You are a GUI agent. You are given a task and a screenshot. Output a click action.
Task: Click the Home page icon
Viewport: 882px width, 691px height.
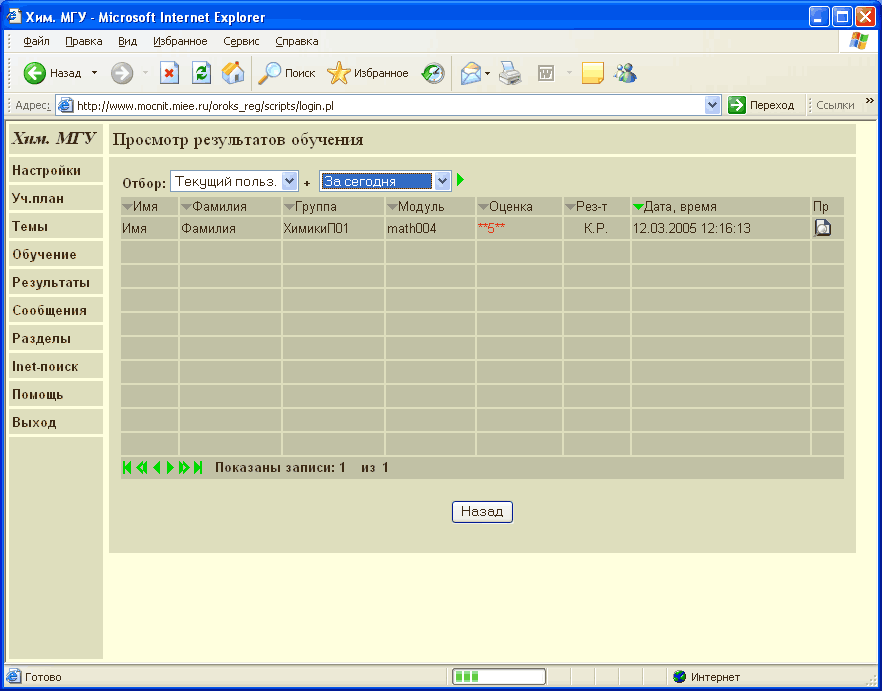point(233,73)
